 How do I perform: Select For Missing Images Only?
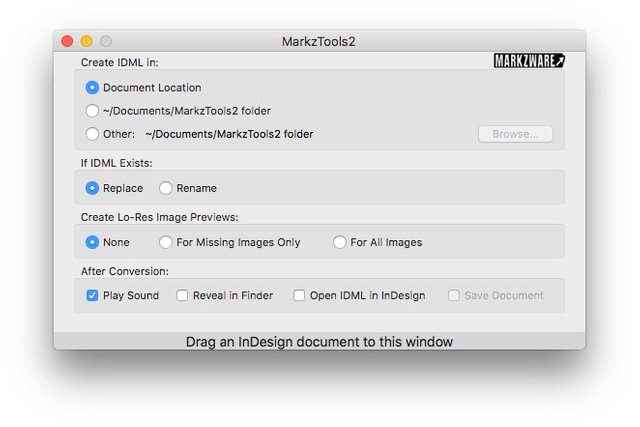166,242
